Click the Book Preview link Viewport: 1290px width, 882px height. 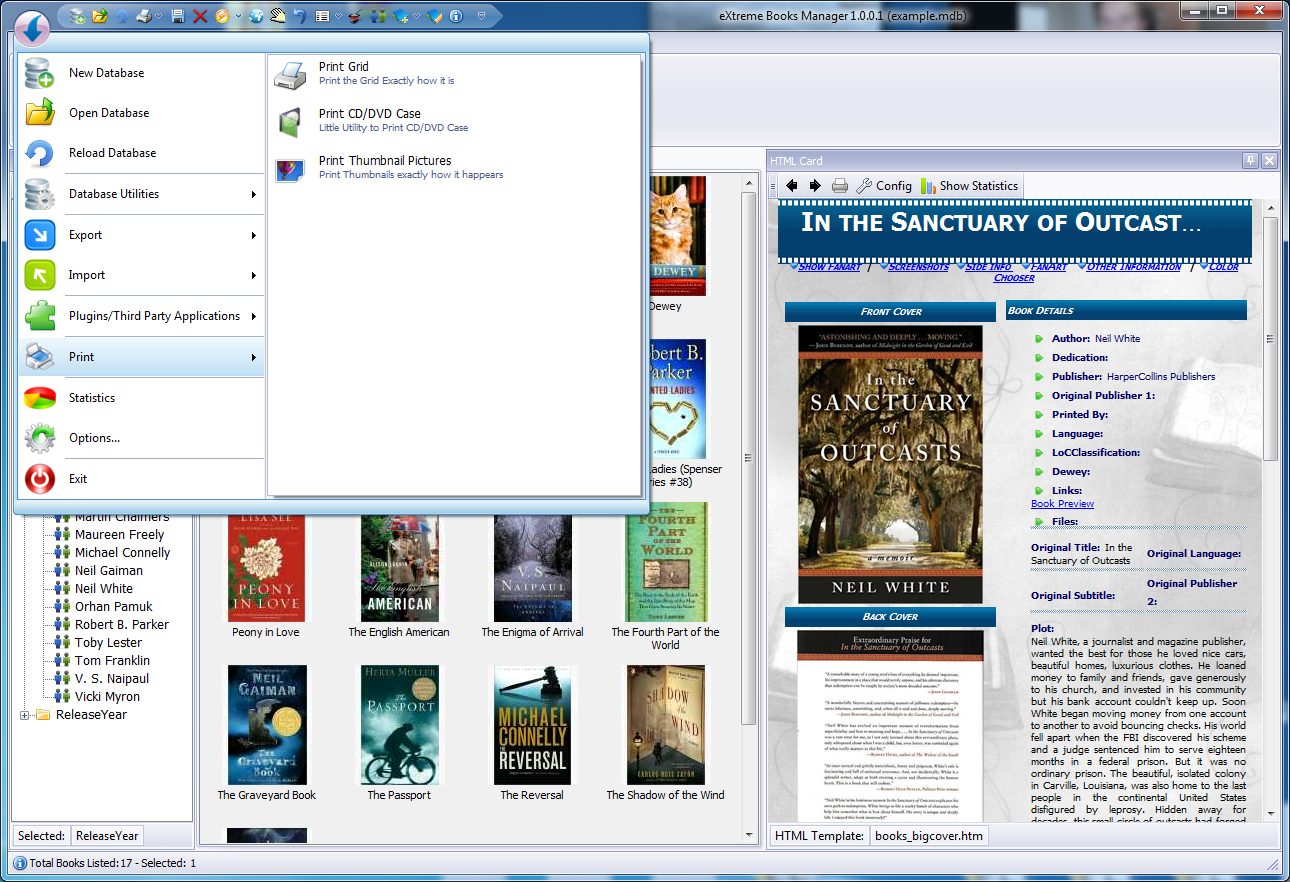coord(1062,504)
